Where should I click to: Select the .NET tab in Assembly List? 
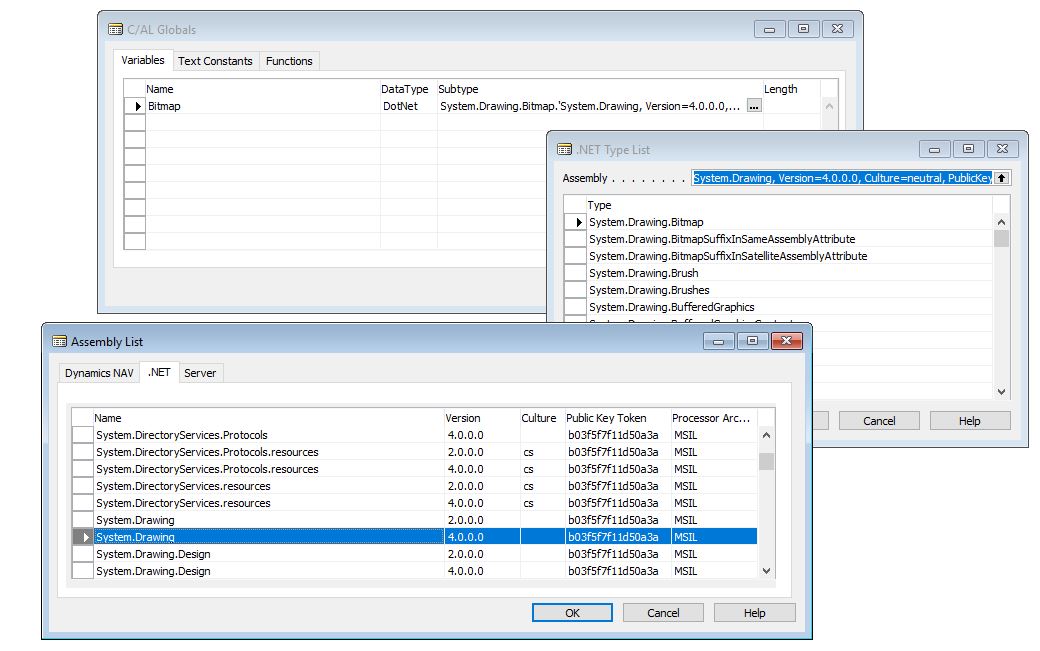[159, 373]
